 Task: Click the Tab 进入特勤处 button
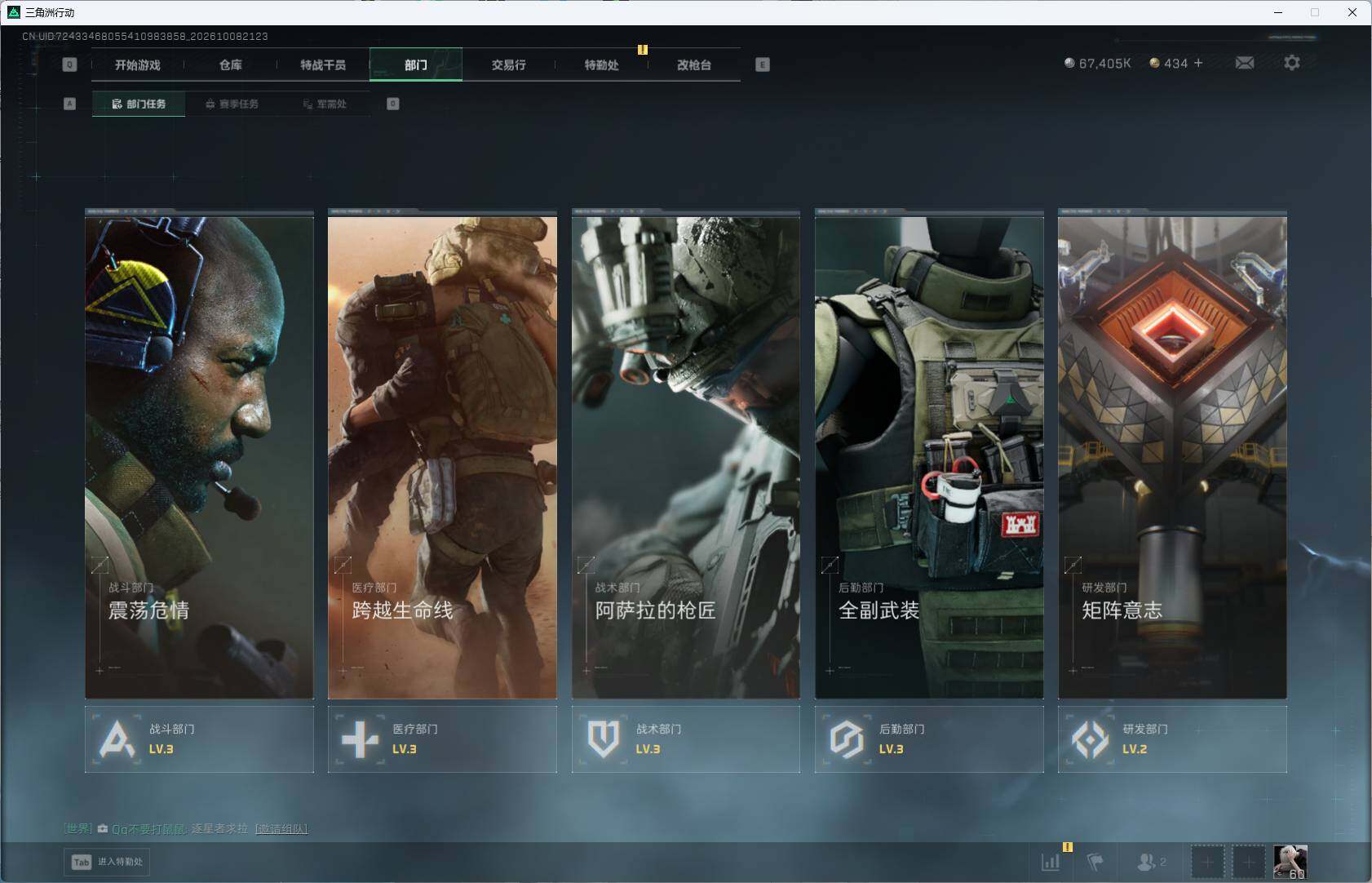click(x=108, y=862)
